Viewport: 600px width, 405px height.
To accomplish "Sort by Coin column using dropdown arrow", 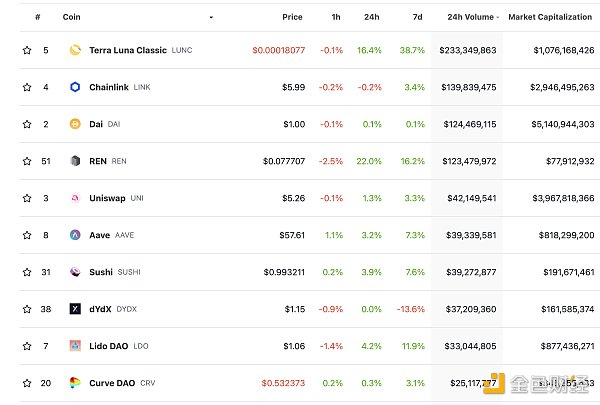I will (211, 17).
